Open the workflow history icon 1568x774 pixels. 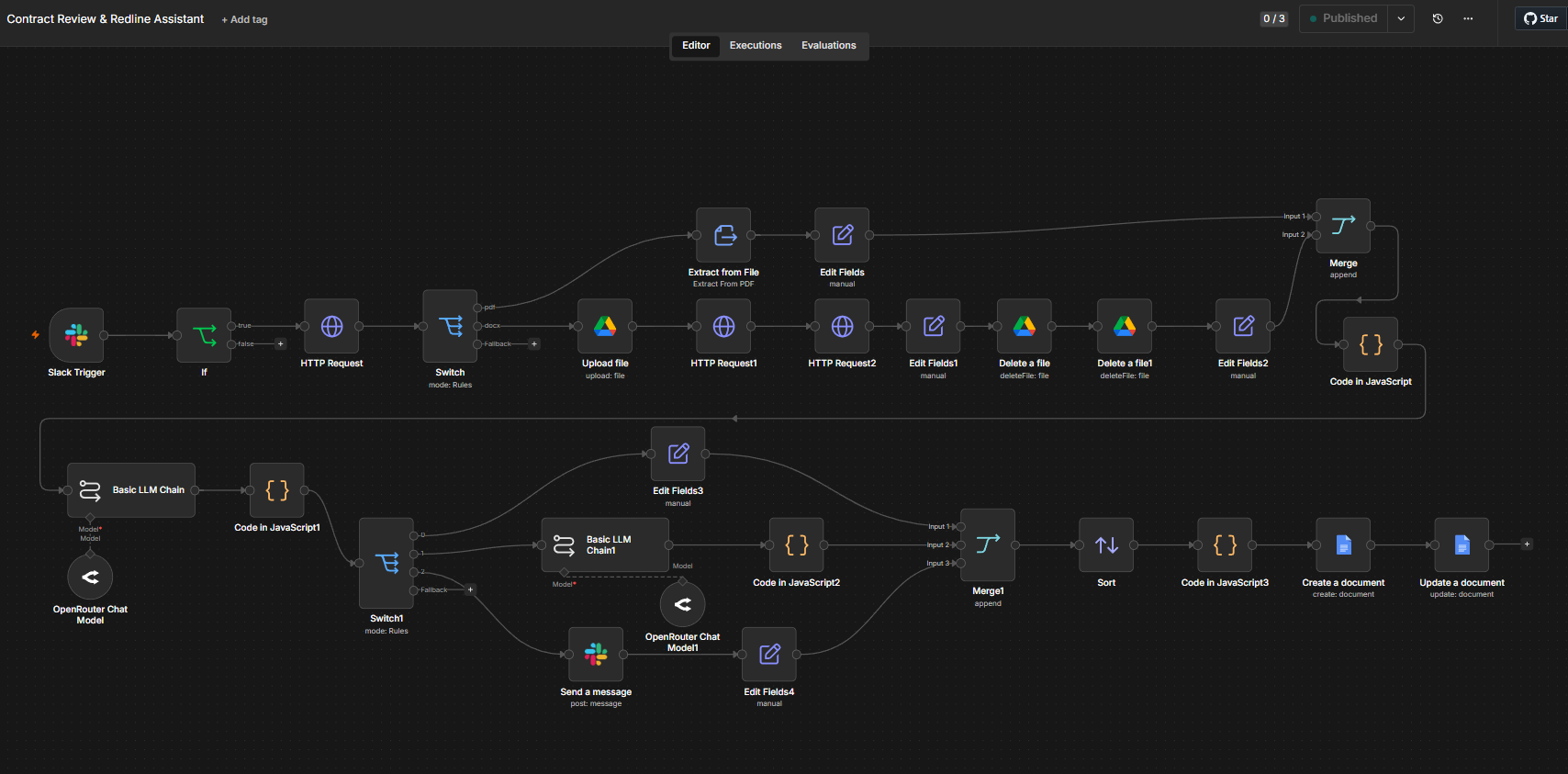point(1438,18)
